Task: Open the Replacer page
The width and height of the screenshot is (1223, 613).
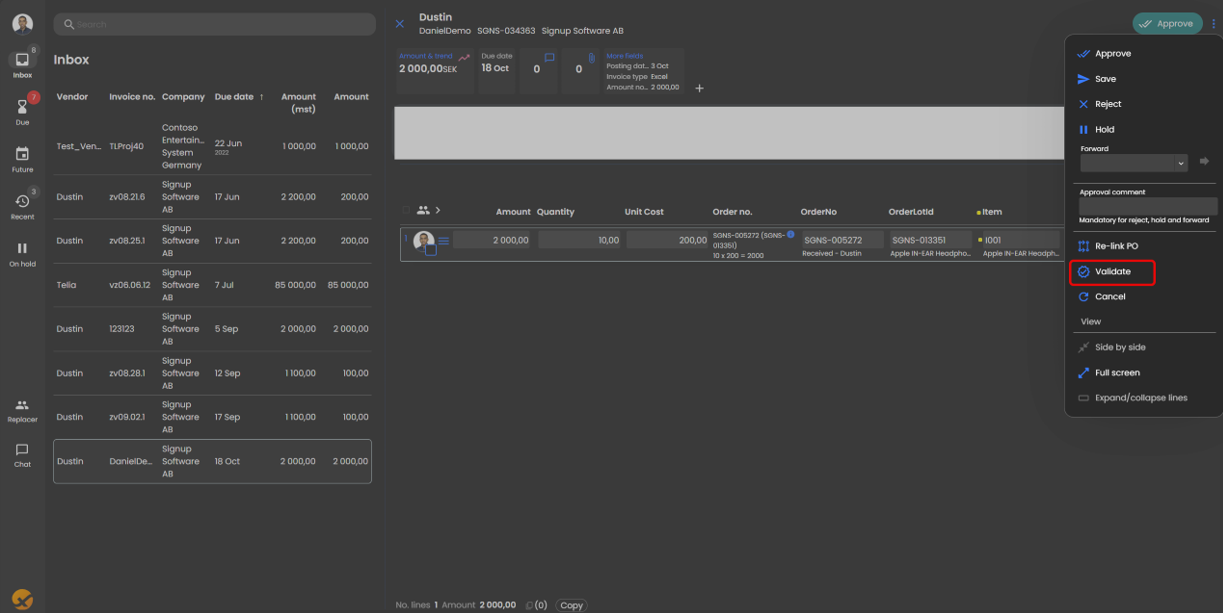Action: click(22, 410)
